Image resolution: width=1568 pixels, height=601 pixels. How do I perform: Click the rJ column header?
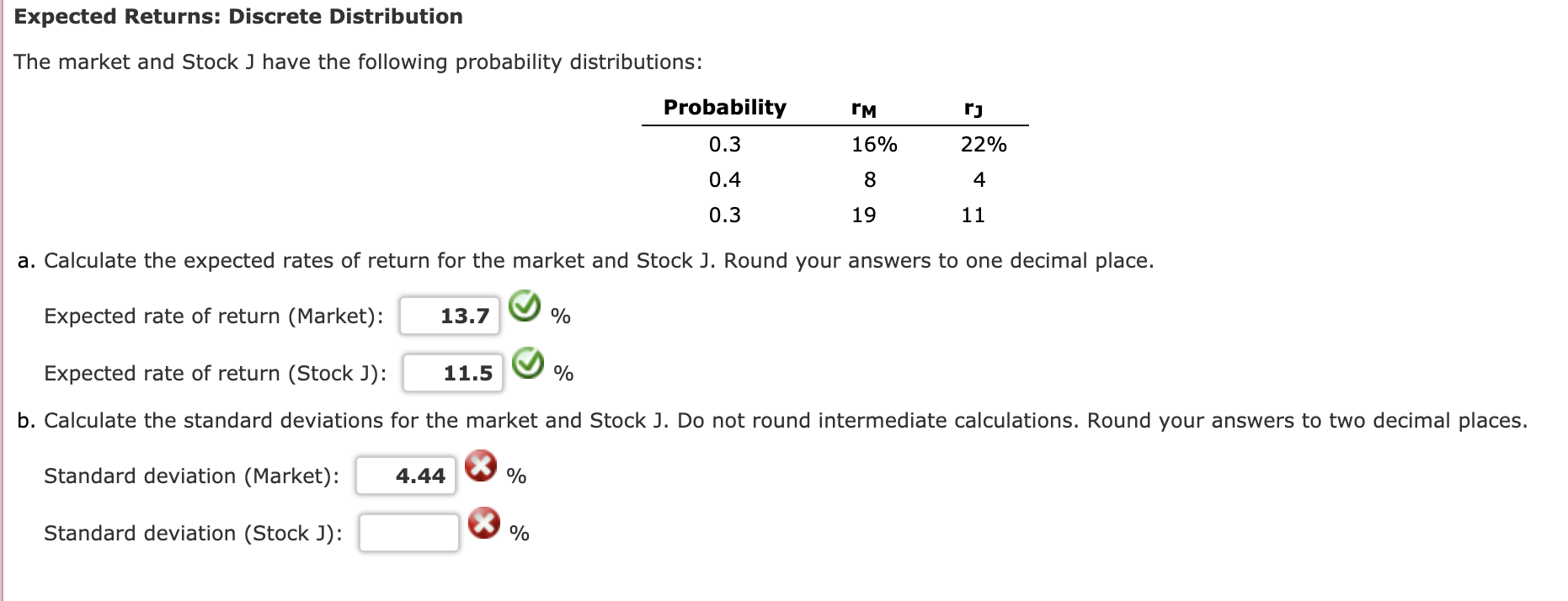coord(974,107)
